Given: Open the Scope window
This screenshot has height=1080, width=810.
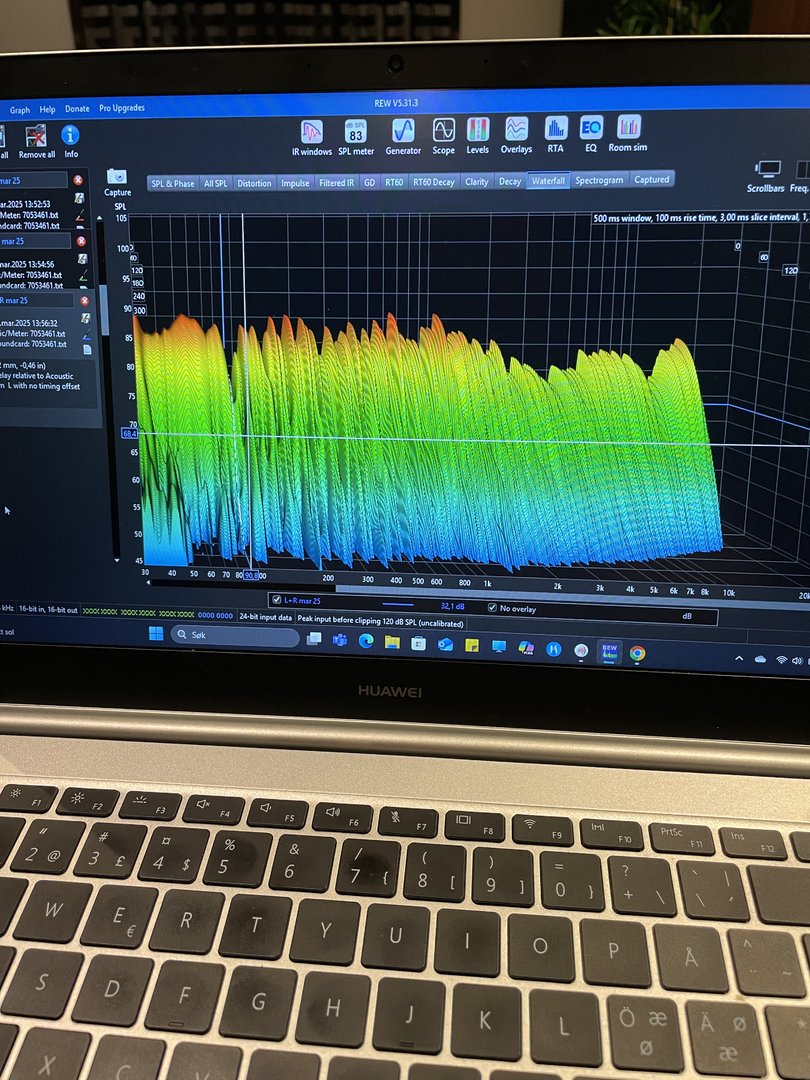Looking at the screenshot, I should click(444, 136).
